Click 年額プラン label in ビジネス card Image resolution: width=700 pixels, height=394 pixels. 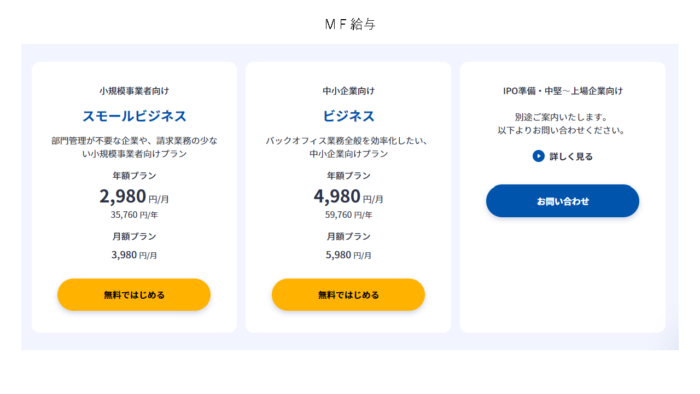pyautogui.click(x=349, y=176)
